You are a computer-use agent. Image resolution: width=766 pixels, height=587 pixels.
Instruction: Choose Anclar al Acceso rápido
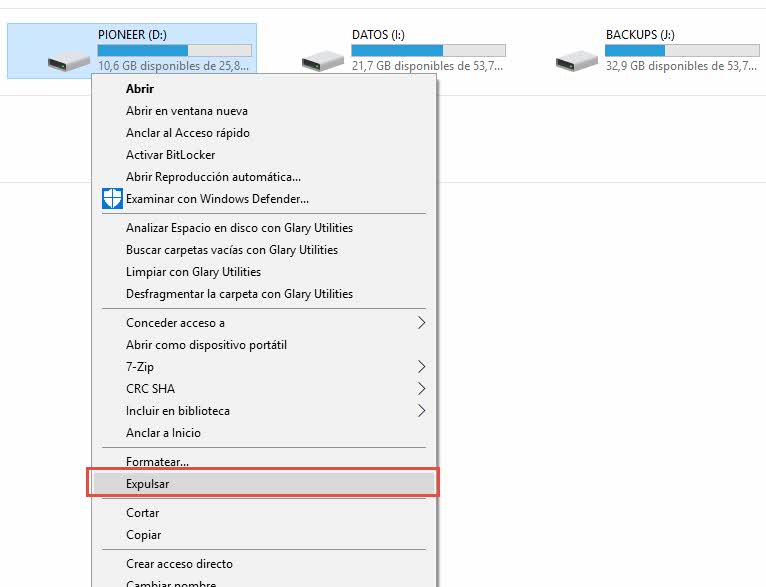(188, 133)
